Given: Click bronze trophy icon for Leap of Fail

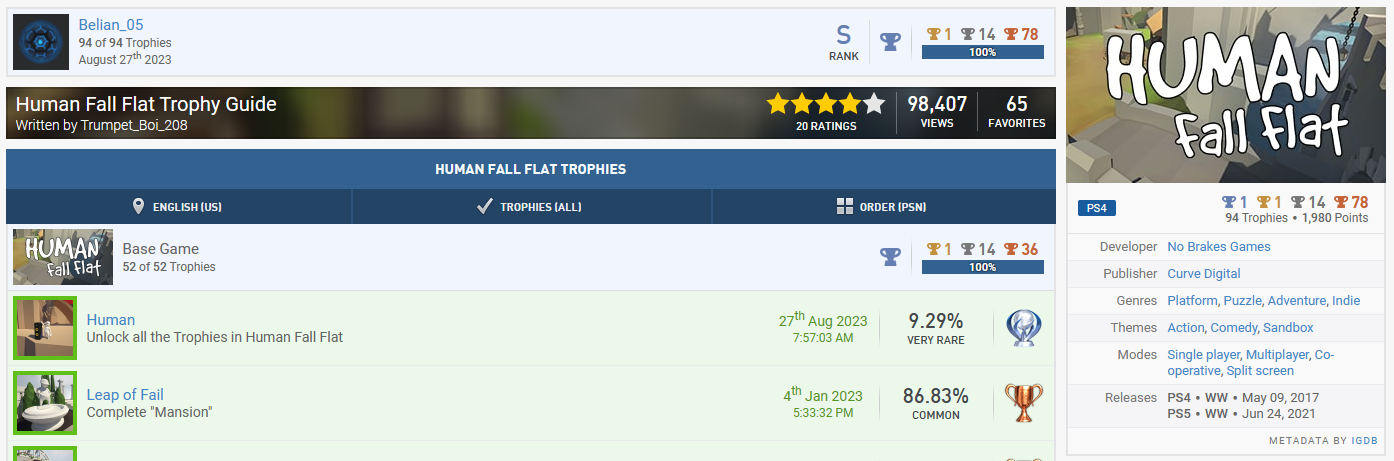Looking at the screenshot, I should pyautogui.click(x=1023, y=403).
